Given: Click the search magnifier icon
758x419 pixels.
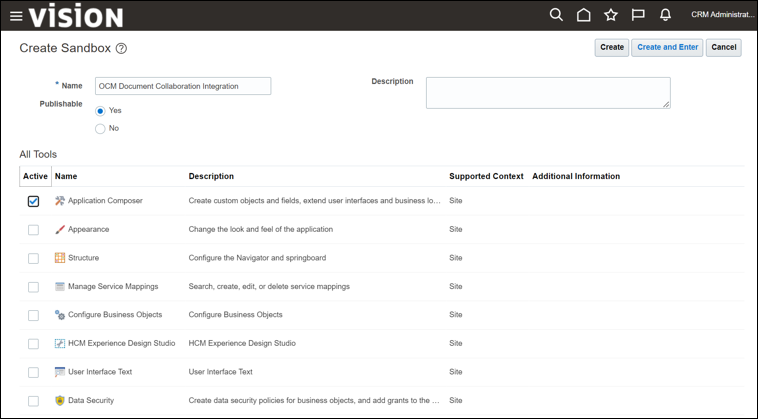Looking at the screenshot, I should [x=557, y=15].
